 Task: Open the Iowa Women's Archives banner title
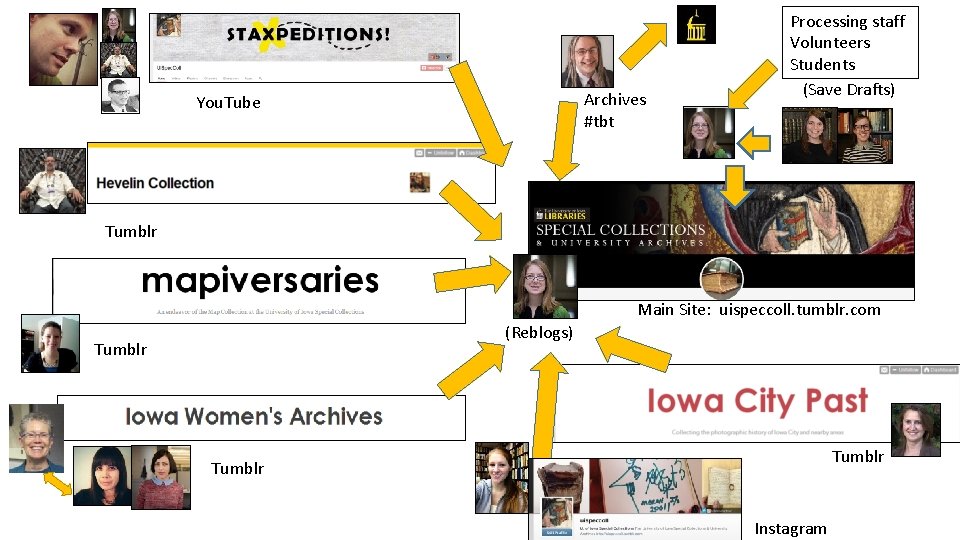(x=253, y=416)
